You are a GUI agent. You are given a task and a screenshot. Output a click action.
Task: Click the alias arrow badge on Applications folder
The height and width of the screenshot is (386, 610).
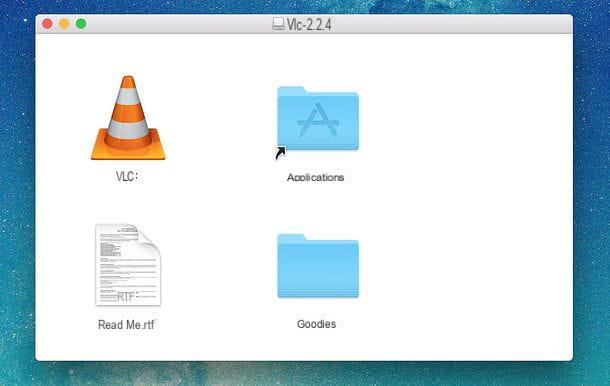pos(280,153)
